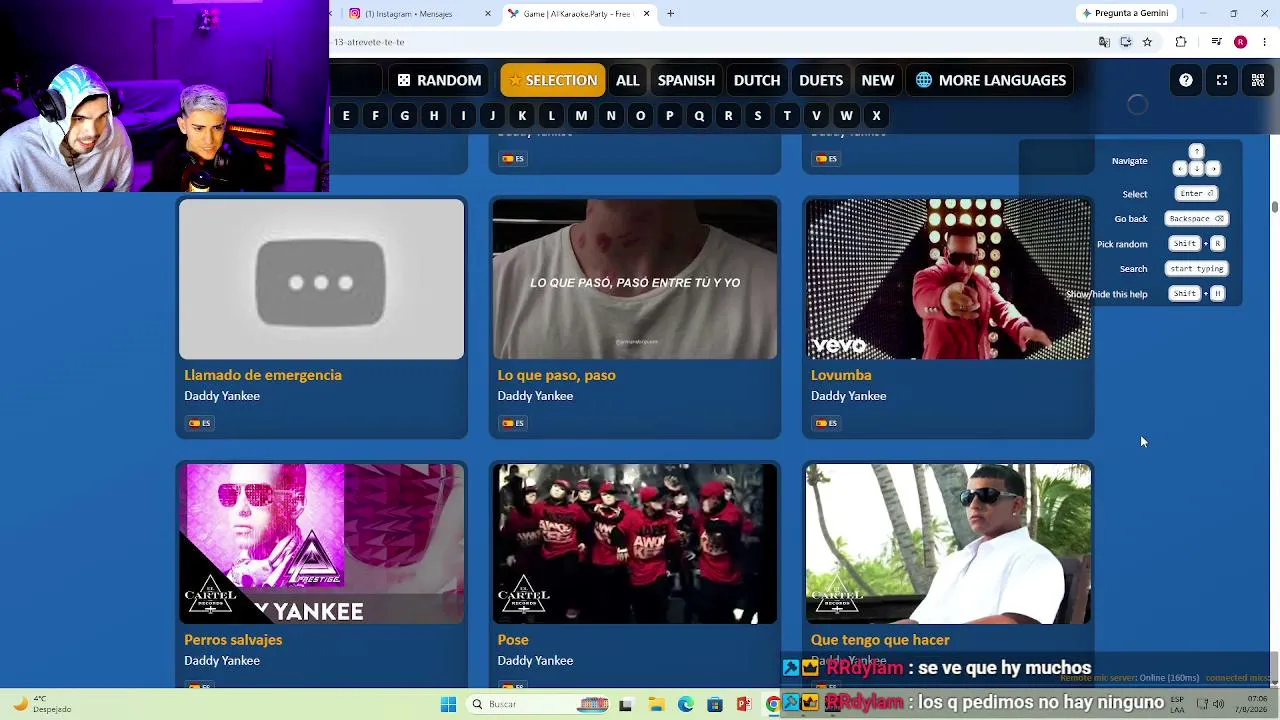Jump to letter R

[x=728, y=116]
